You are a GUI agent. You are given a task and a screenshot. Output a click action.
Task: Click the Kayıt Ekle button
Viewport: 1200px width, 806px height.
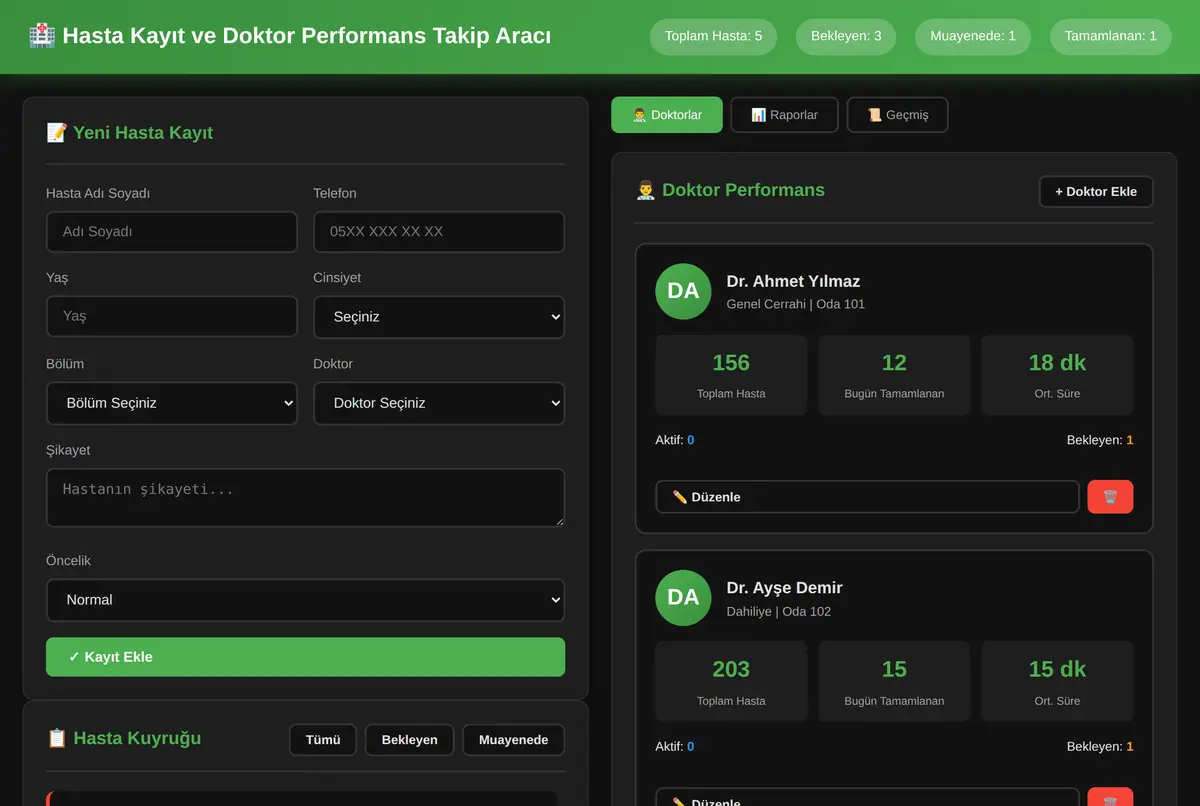(305, 657)
